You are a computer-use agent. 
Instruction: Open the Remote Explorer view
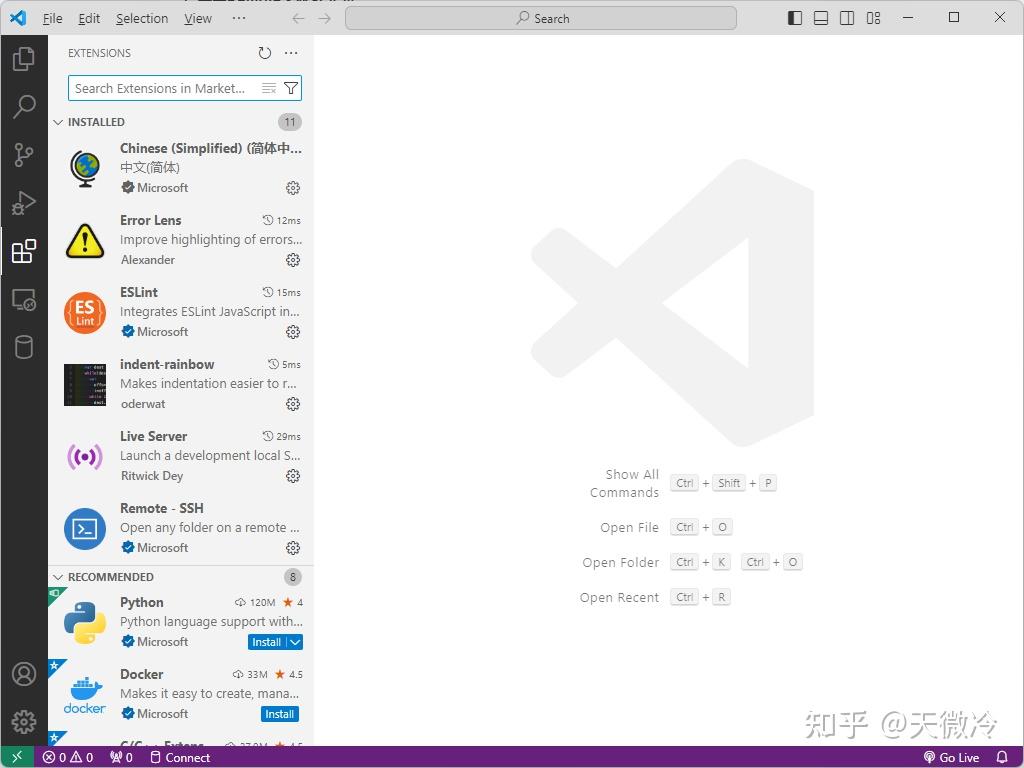(24, 299)
